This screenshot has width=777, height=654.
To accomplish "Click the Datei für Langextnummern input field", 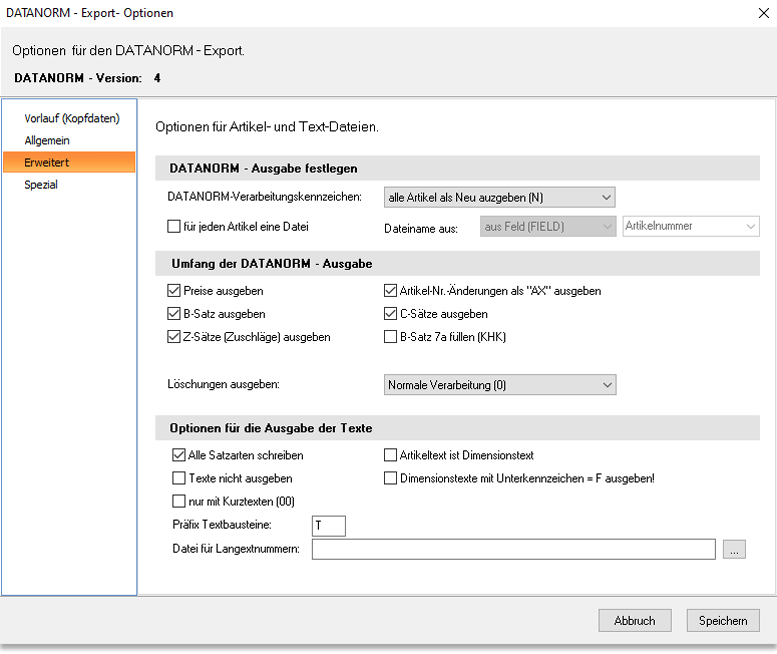I will pyautogui.click(x=513, y=549).
